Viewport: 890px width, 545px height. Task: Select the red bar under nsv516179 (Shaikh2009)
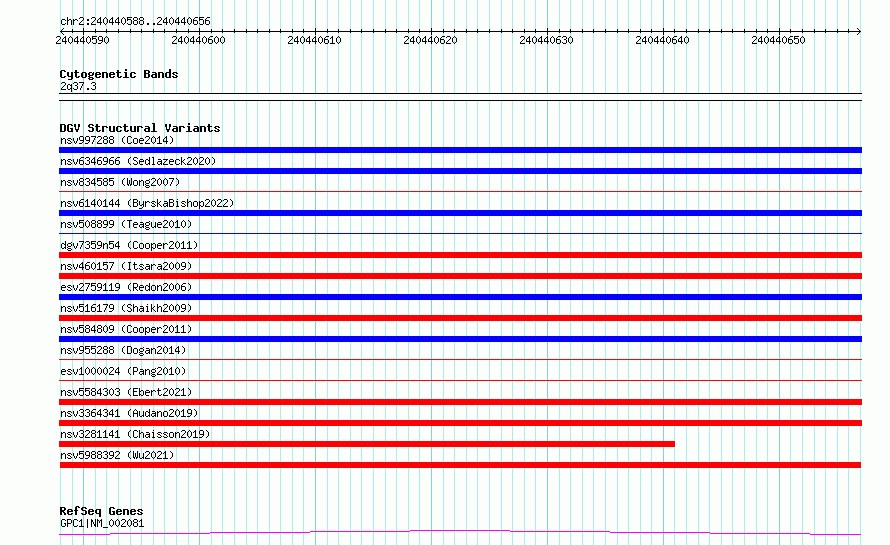[x=460, y=318]
